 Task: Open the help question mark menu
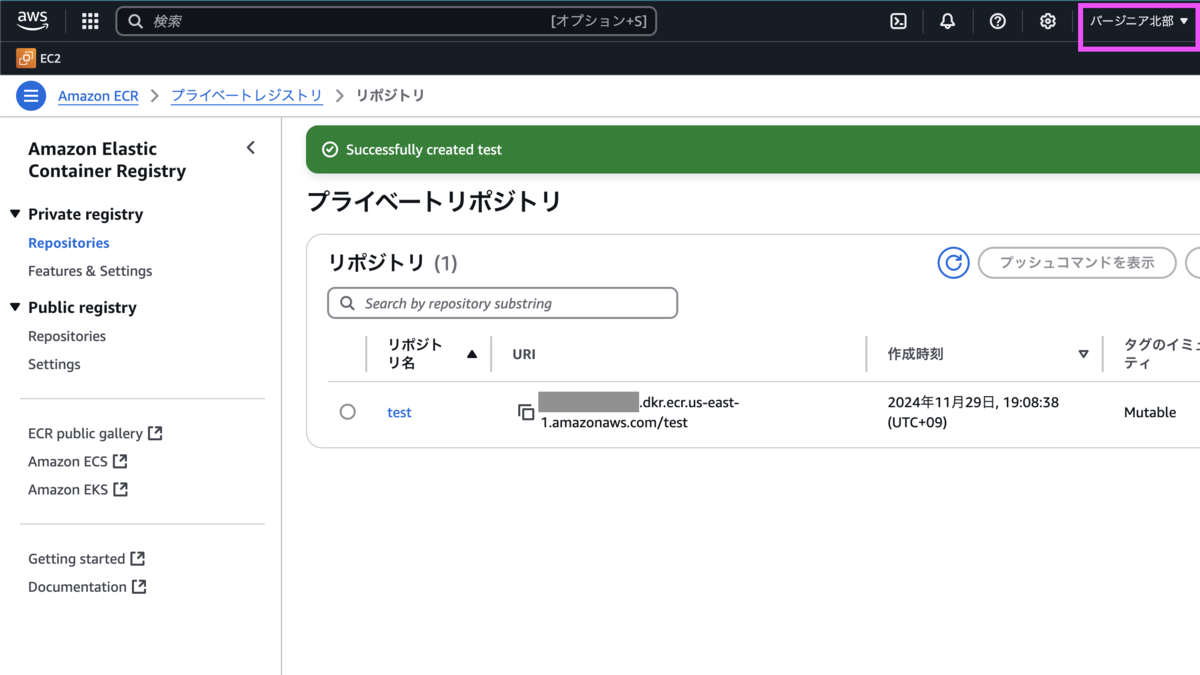[x=997, y=21]
